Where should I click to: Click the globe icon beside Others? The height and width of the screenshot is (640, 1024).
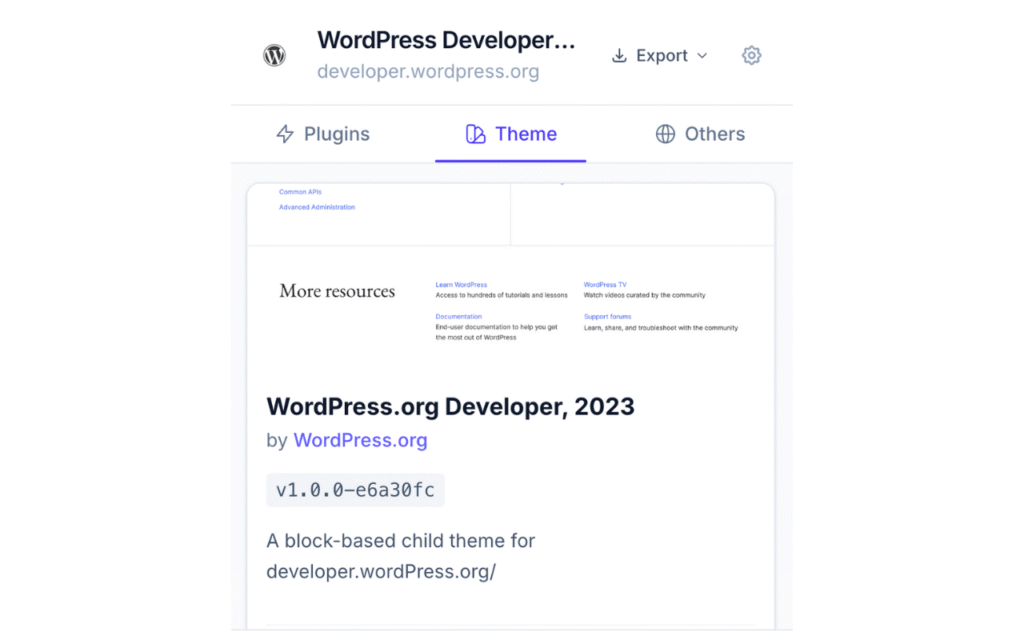pyautogui.click(x=665, y=133)
